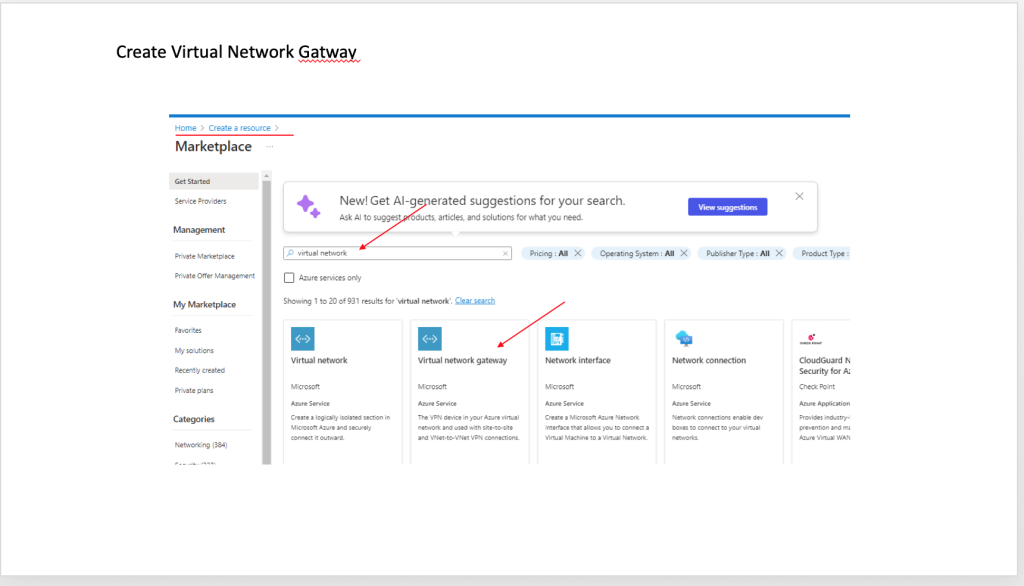Enable the Azure services only checkbox
This screenshot has height=586, width=1024.
pyautogui.click(x=289, y=277)
